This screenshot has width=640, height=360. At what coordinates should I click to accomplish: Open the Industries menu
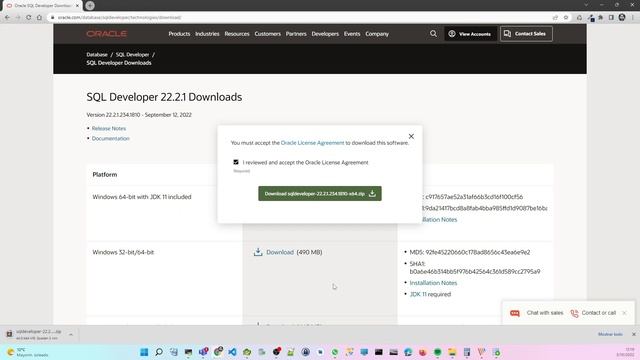[x=207, y=34]
